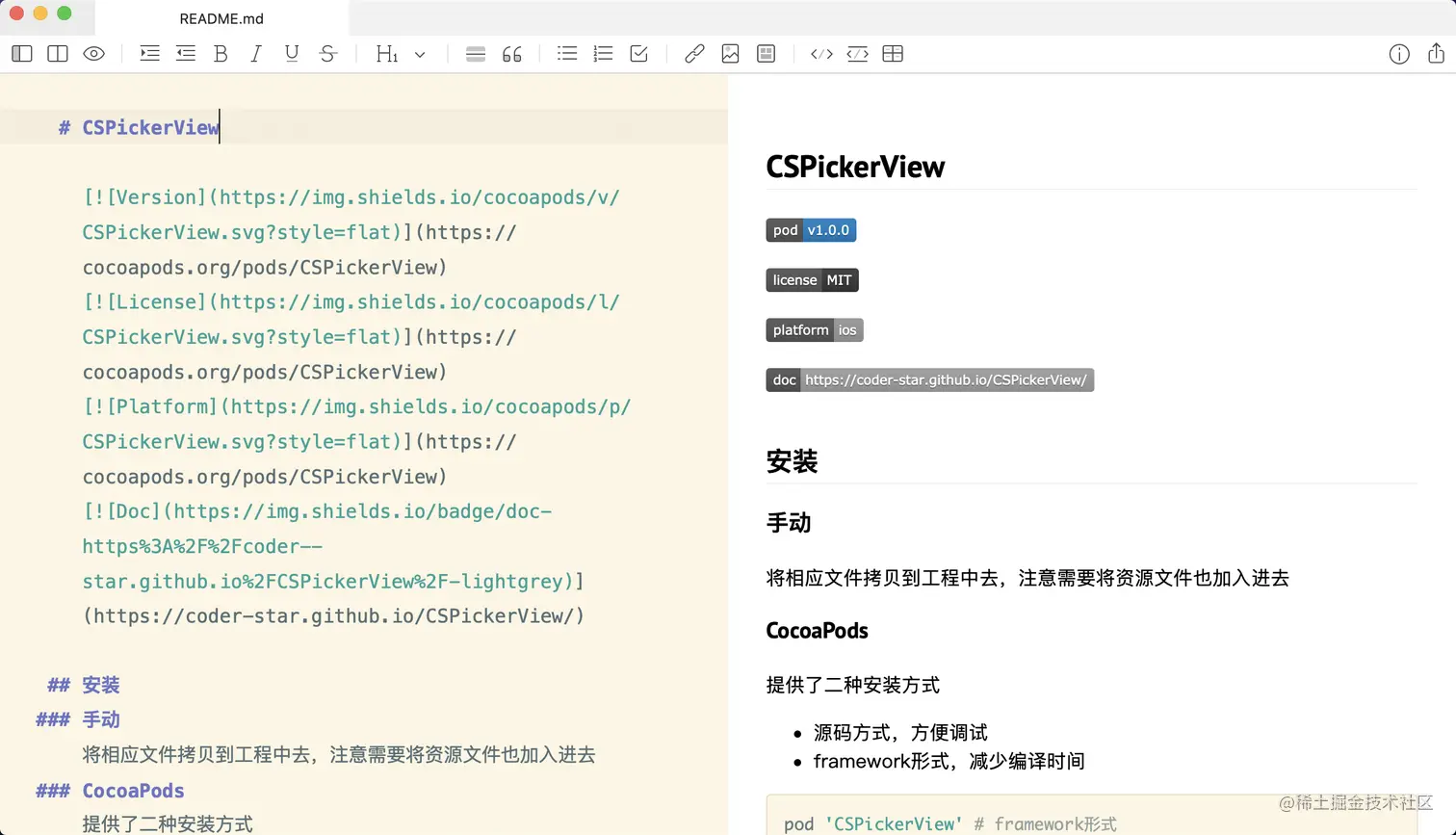Screen dimensions: 1456x835
Task: Open the license MIT badge
Action: (812, 280)
